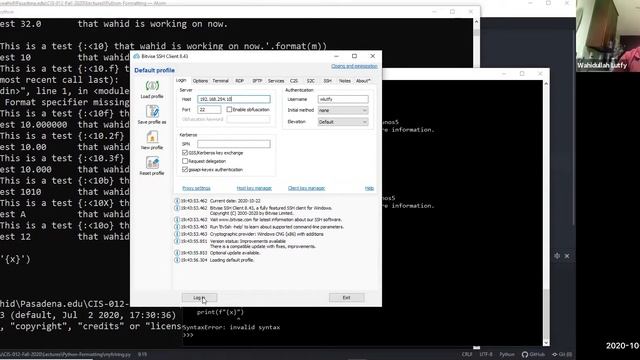Select the Login tab
Image resolution: width=640 pixels, height=360 pixels.
click(181, 80)
